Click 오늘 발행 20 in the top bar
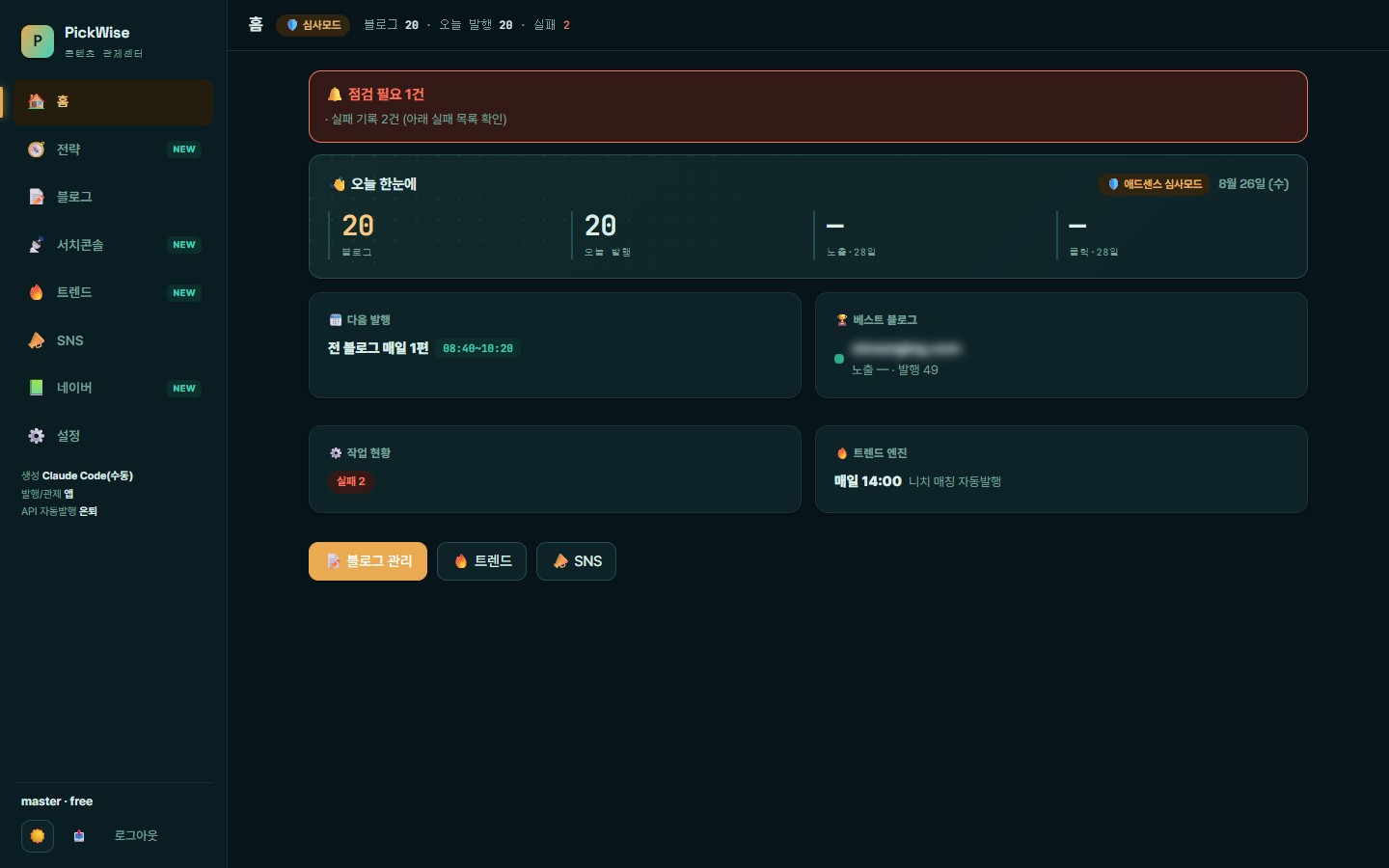The height and width of the screenshot is (868, 1389). (476, 25)
